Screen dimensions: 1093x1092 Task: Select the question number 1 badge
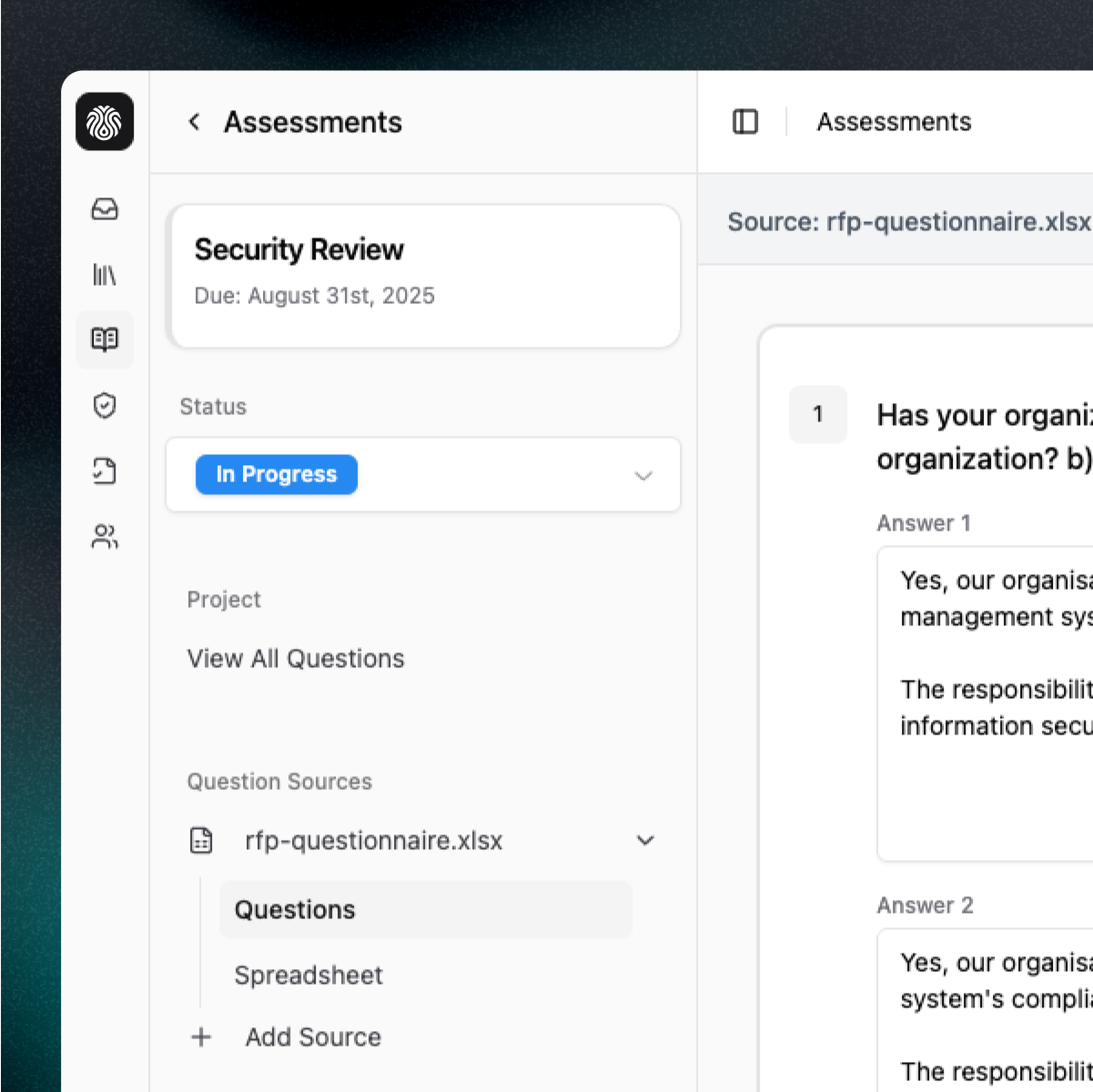[817, 414]
